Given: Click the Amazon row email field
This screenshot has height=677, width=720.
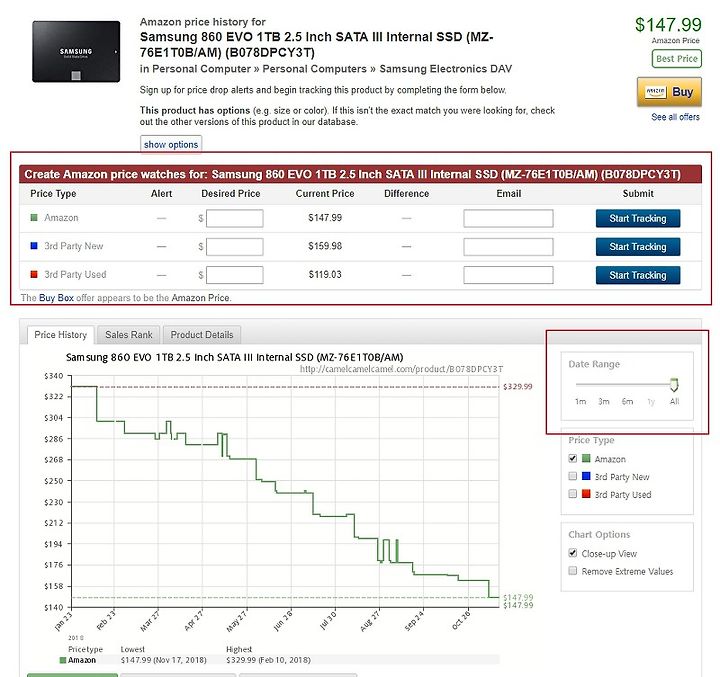Looking at the screenshot, I should coord(508,218).
